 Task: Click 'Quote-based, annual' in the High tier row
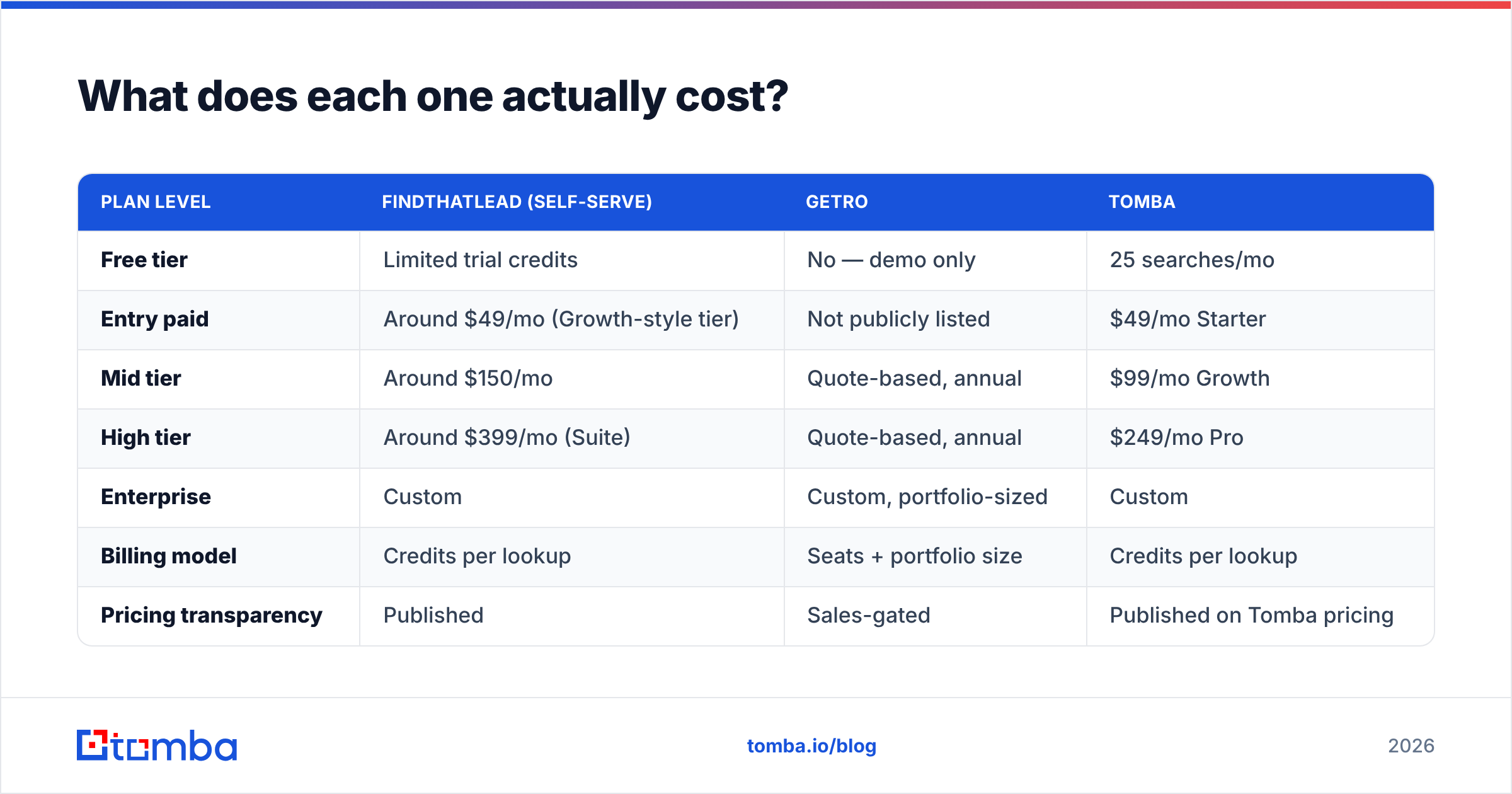[x=914, y=437]
